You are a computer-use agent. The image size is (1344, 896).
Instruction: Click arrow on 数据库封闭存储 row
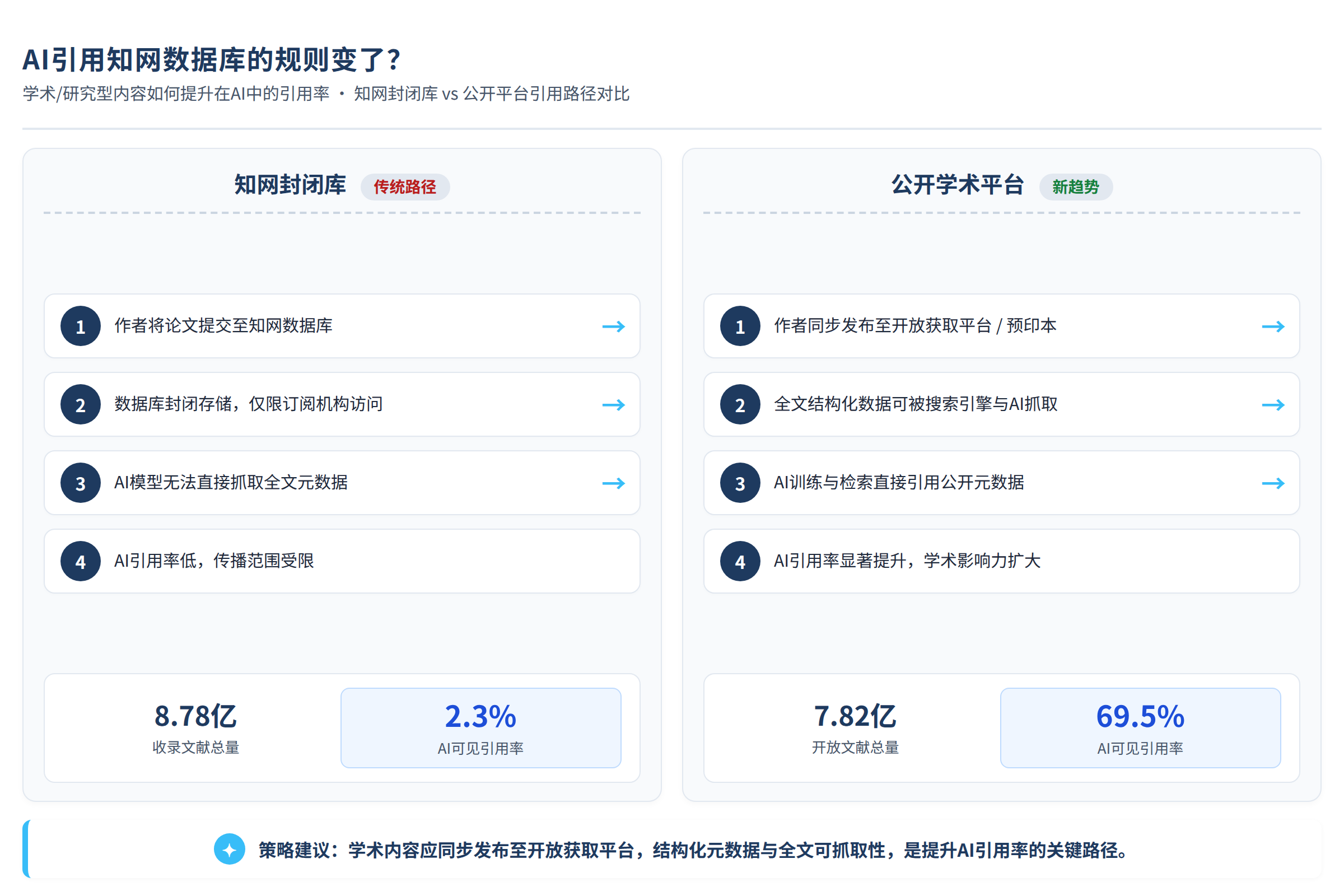(614, 404)
